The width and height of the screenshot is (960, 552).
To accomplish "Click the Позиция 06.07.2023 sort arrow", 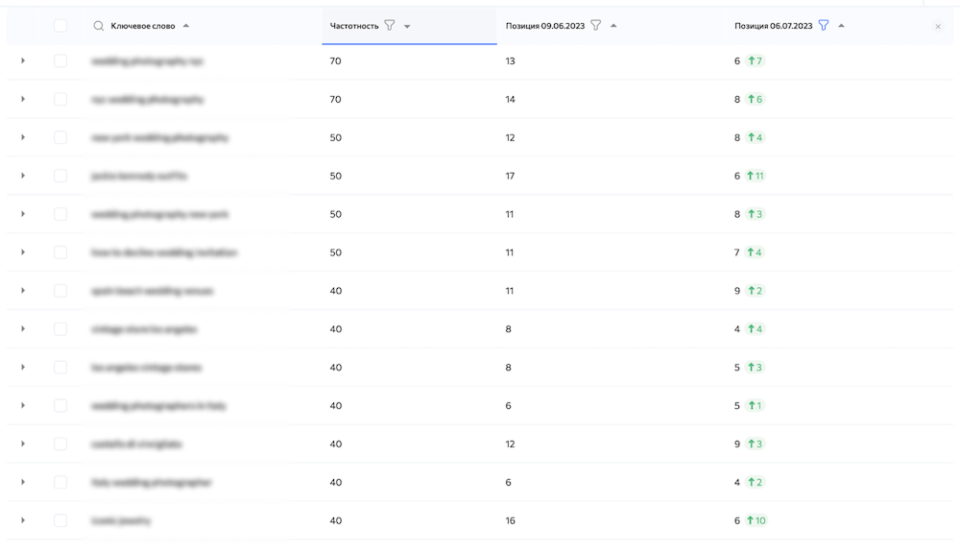I will pyautogui.click(x=841, y=26).
